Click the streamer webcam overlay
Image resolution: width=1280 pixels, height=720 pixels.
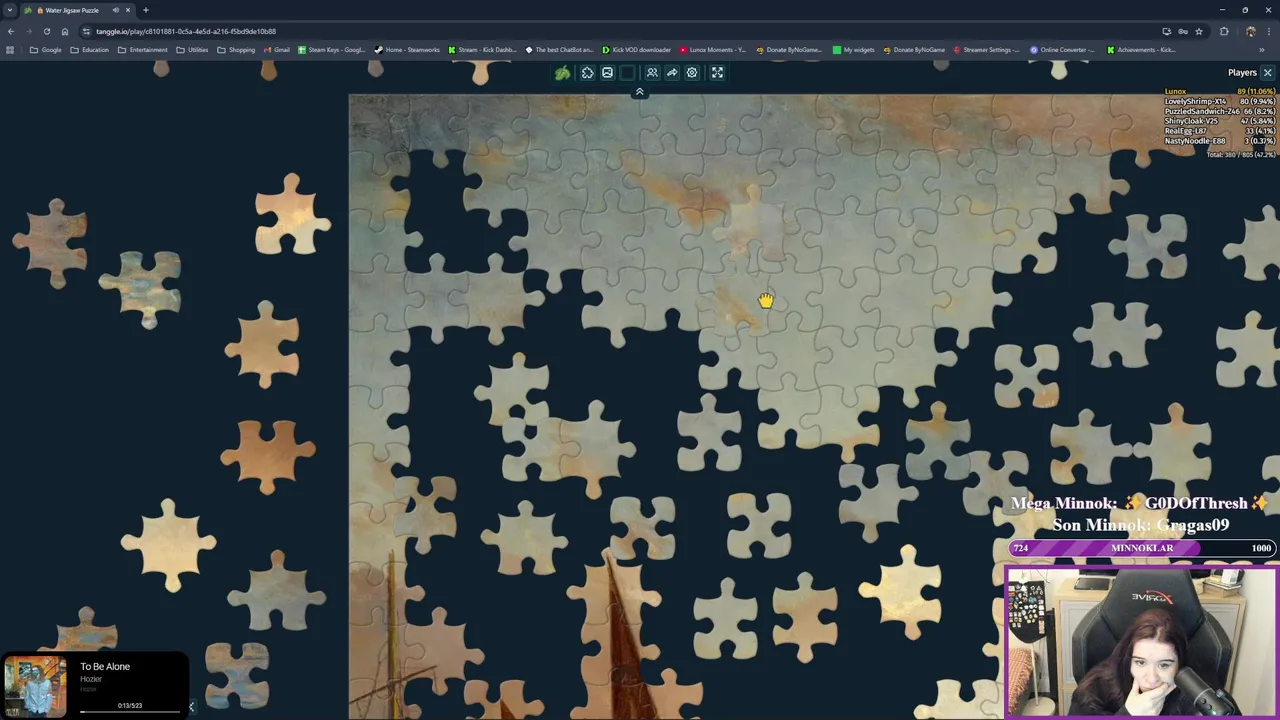click(x=1141, y=642)
